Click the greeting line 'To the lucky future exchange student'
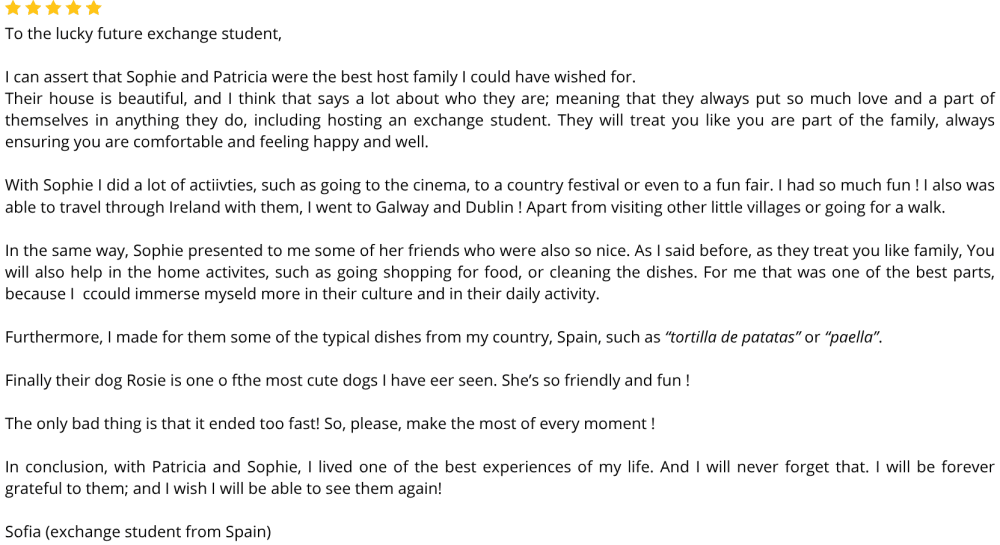1000x545 pixels. (x=143, y=34)
